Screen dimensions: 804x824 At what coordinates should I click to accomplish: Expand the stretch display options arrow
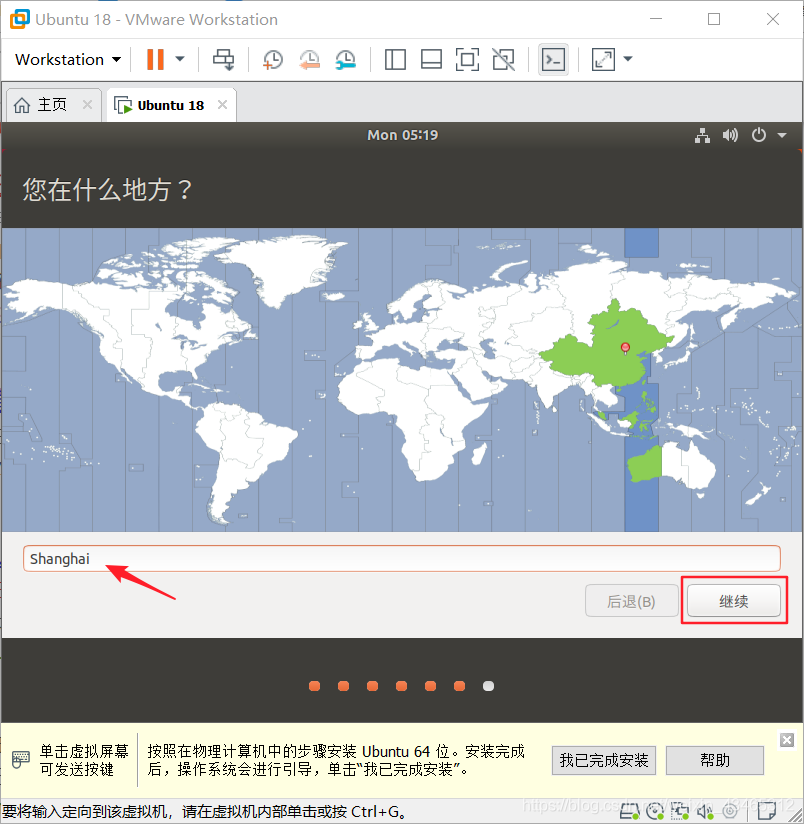(x=628, y=59)
